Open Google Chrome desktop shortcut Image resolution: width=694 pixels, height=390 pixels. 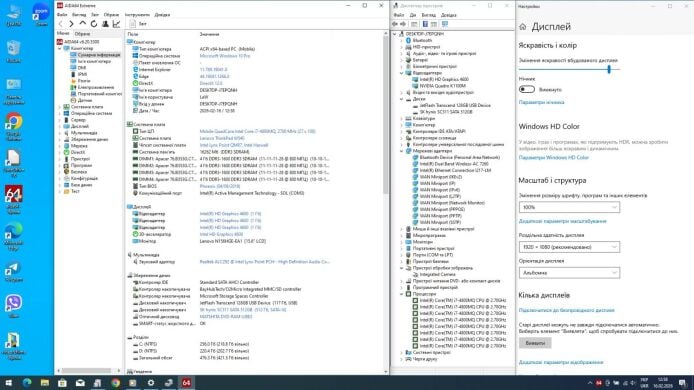(x=13, y=126)
